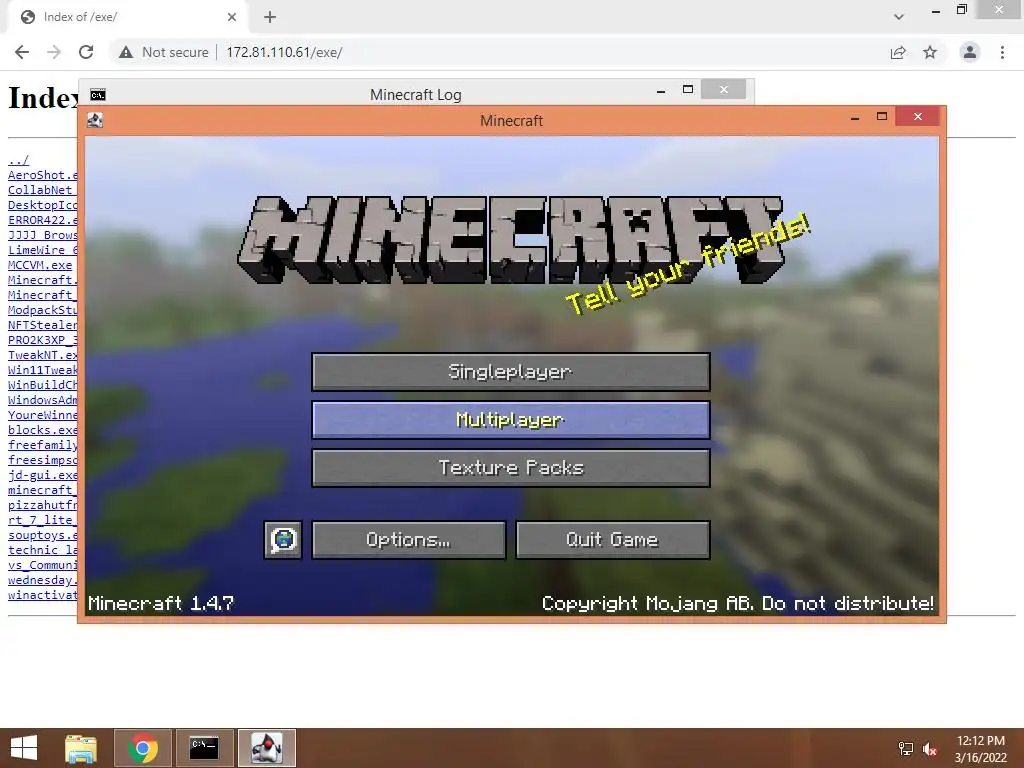The height and width of the screenshot is (768, 1024).
Task: Maximize the Minecraft Log window
Action: point(688,89)
